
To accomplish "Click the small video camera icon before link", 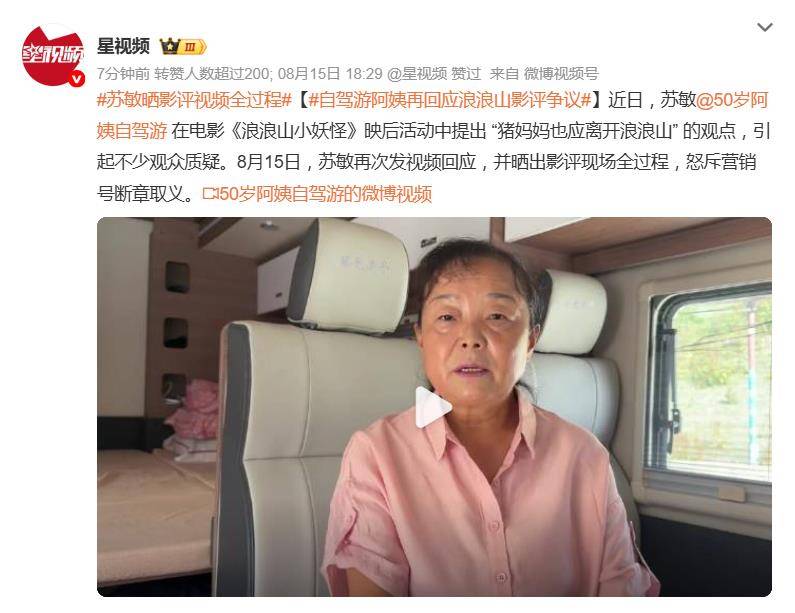I will point(209,194).
